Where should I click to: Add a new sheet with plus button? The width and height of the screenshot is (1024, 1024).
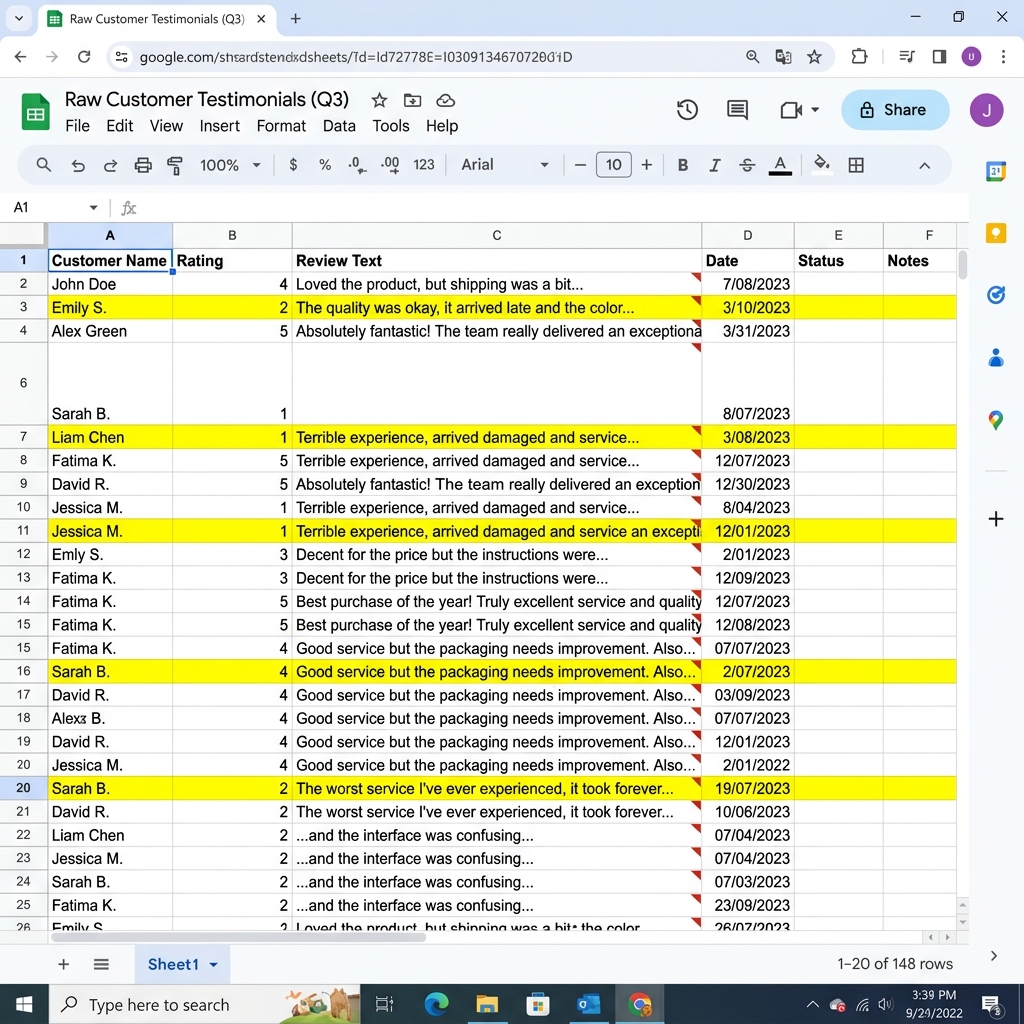63,964
